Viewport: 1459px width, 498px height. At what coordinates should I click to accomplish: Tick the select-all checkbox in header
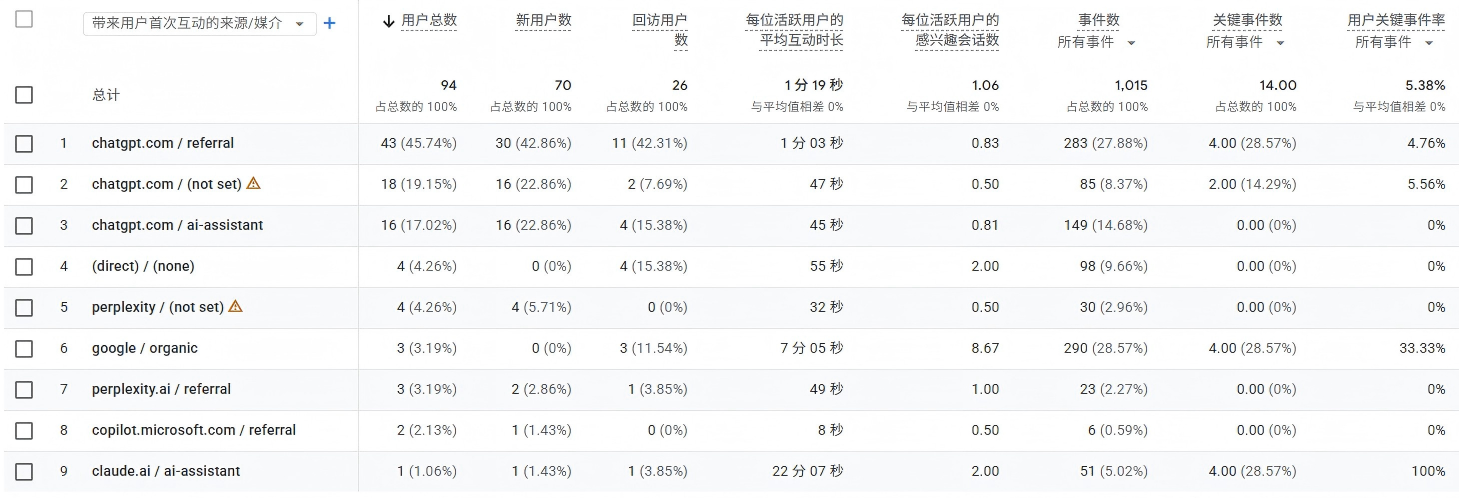24,19
